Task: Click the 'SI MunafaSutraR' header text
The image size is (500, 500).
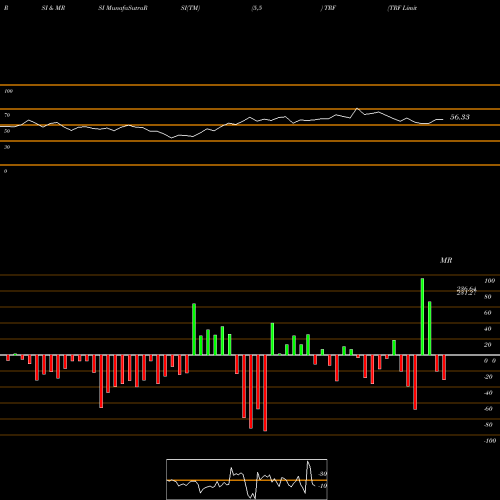Action: pyautogui.click(x=123, y=8)
